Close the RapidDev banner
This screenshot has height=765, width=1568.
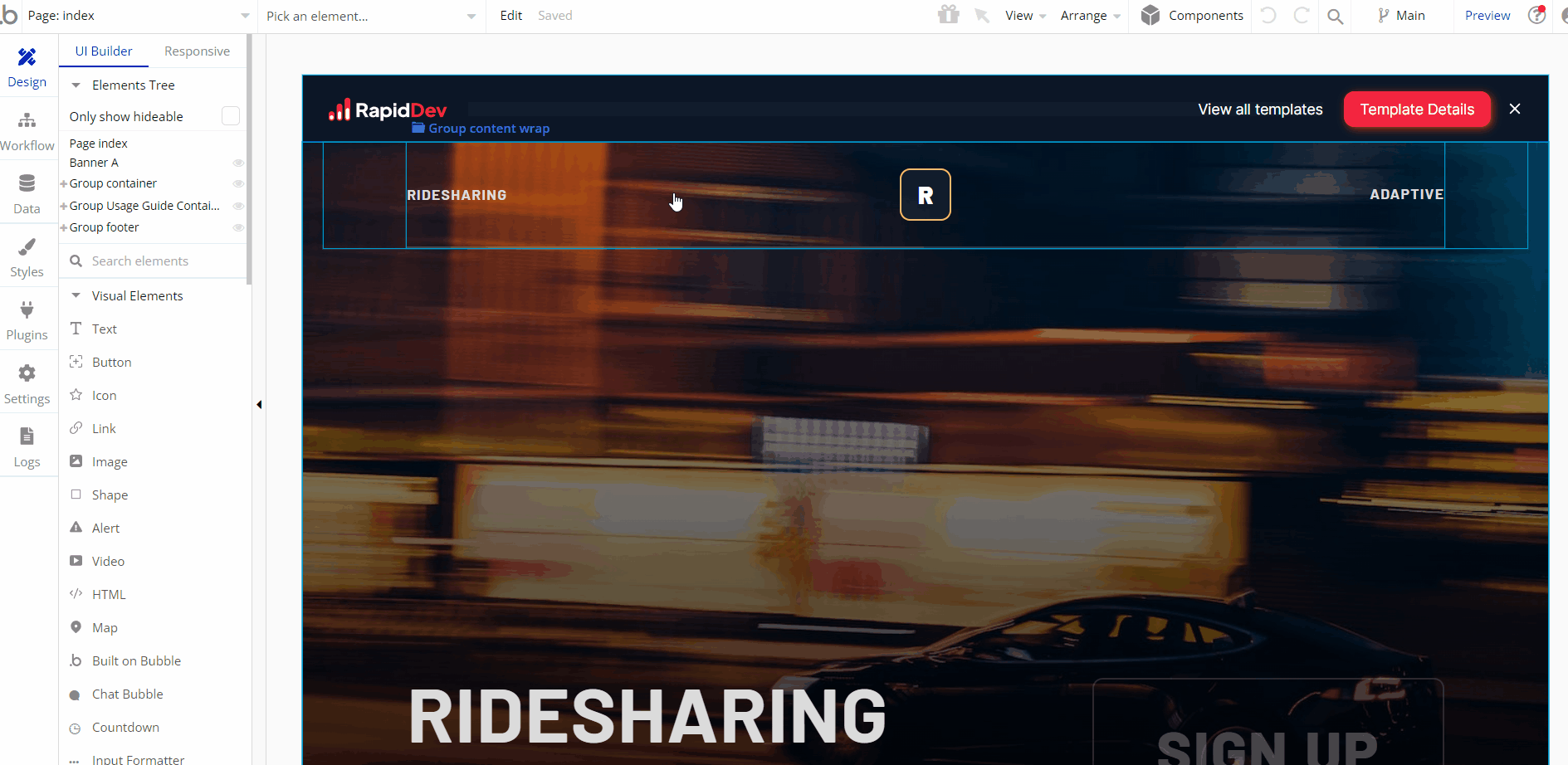pos(1515,109)
